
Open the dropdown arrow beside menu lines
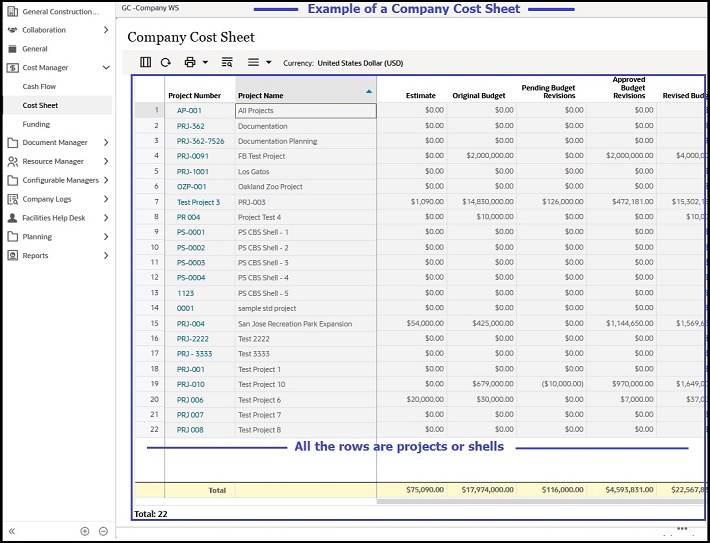(x=269, y=62)
